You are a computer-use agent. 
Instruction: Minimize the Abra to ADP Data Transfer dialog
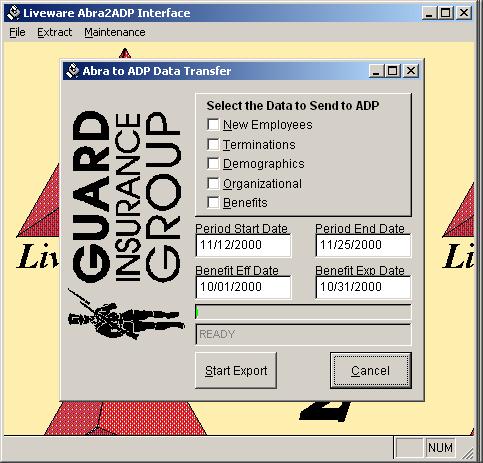(x=376, y=71)
